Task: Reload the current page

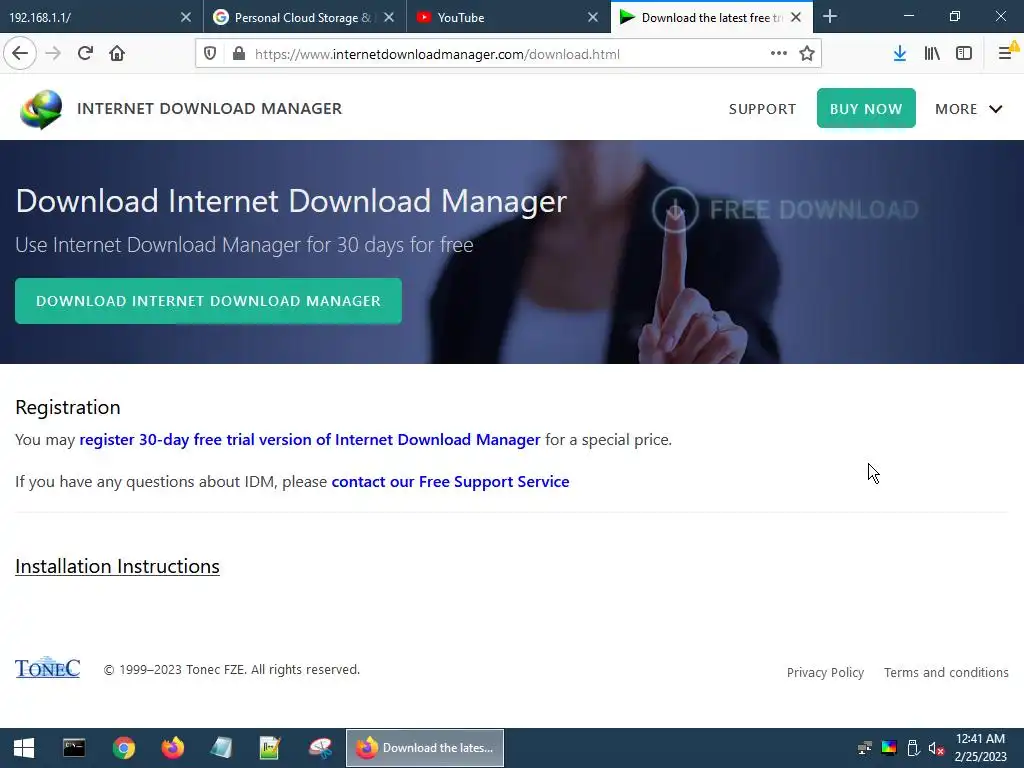Action: click(x=85, y=54)
